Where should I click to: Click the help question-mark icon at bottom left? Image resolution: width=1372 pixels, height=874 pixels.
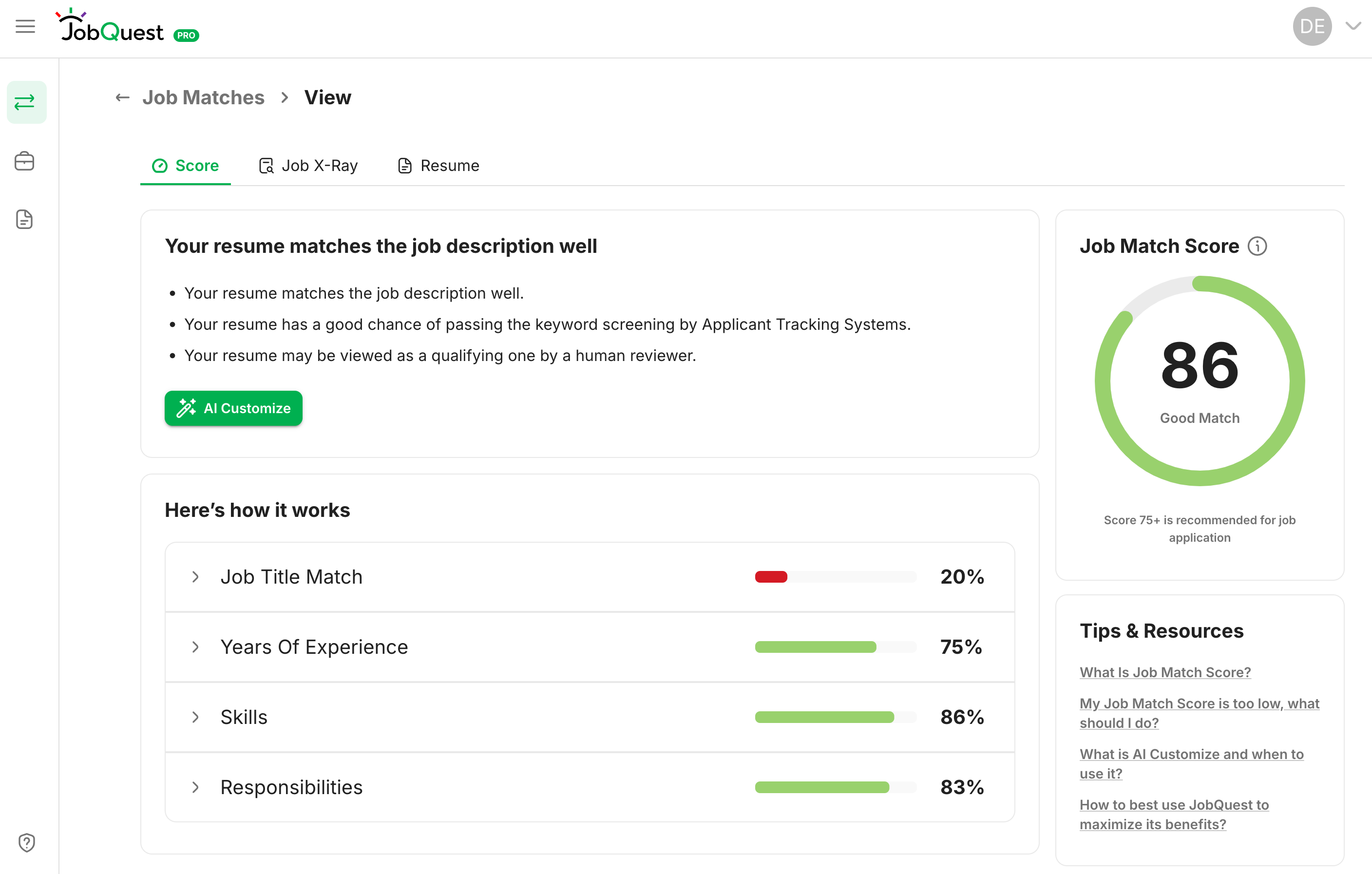26,843
